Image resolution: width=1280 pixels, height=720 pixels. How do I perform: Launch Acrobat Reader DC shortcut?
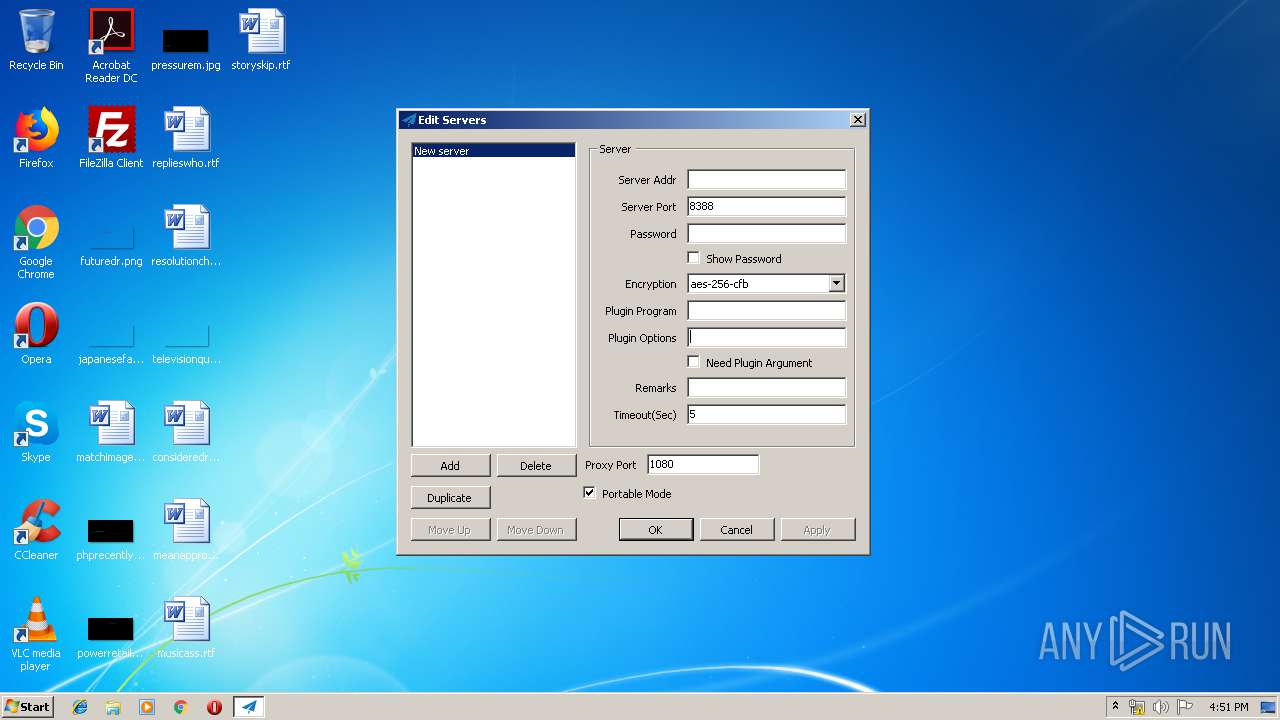tap(111, 46)
